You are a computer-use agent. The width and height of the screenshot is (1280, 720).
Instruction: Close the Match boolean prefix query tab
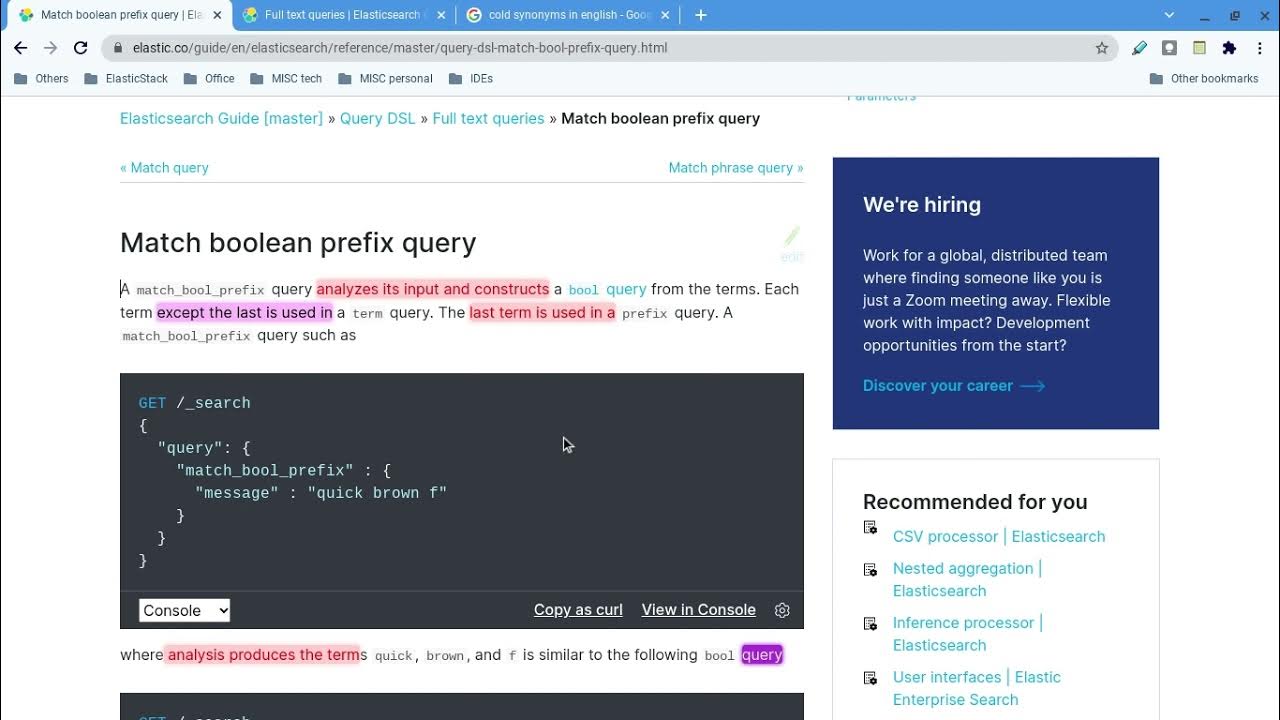(x=217, y=15)
